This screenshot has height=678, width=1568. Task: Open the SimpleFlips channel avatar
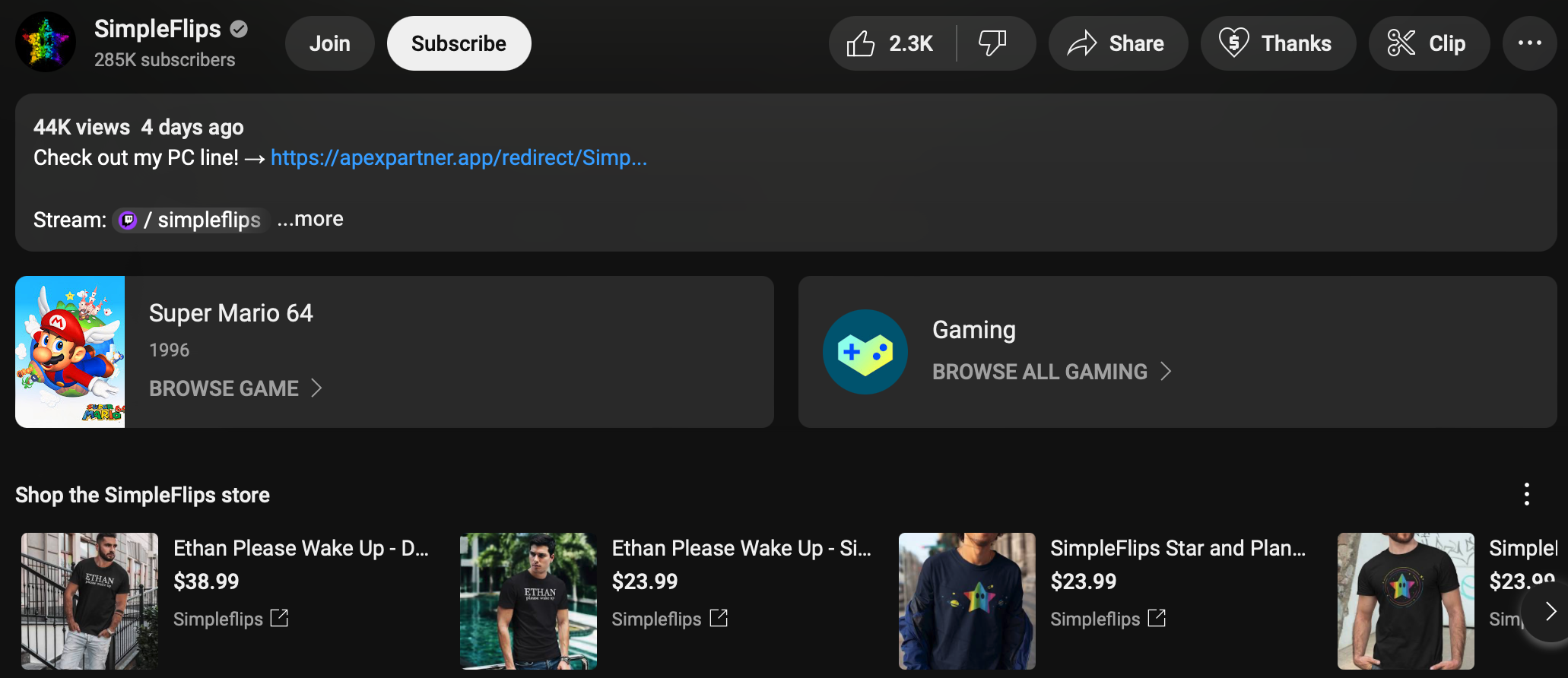click(46, 43)
